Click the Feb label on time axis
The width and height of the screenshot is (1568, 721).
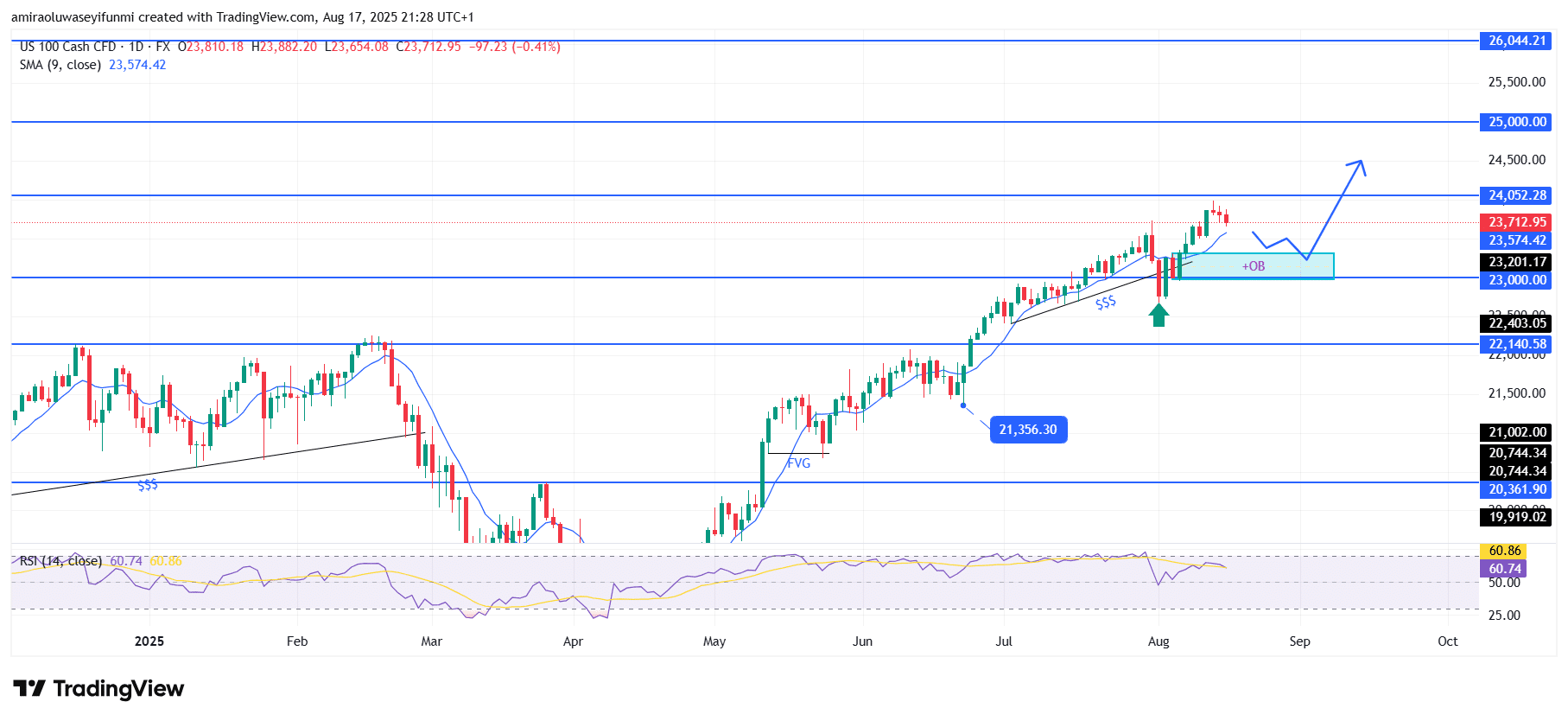pyautogui.click(x=297, y=641)
